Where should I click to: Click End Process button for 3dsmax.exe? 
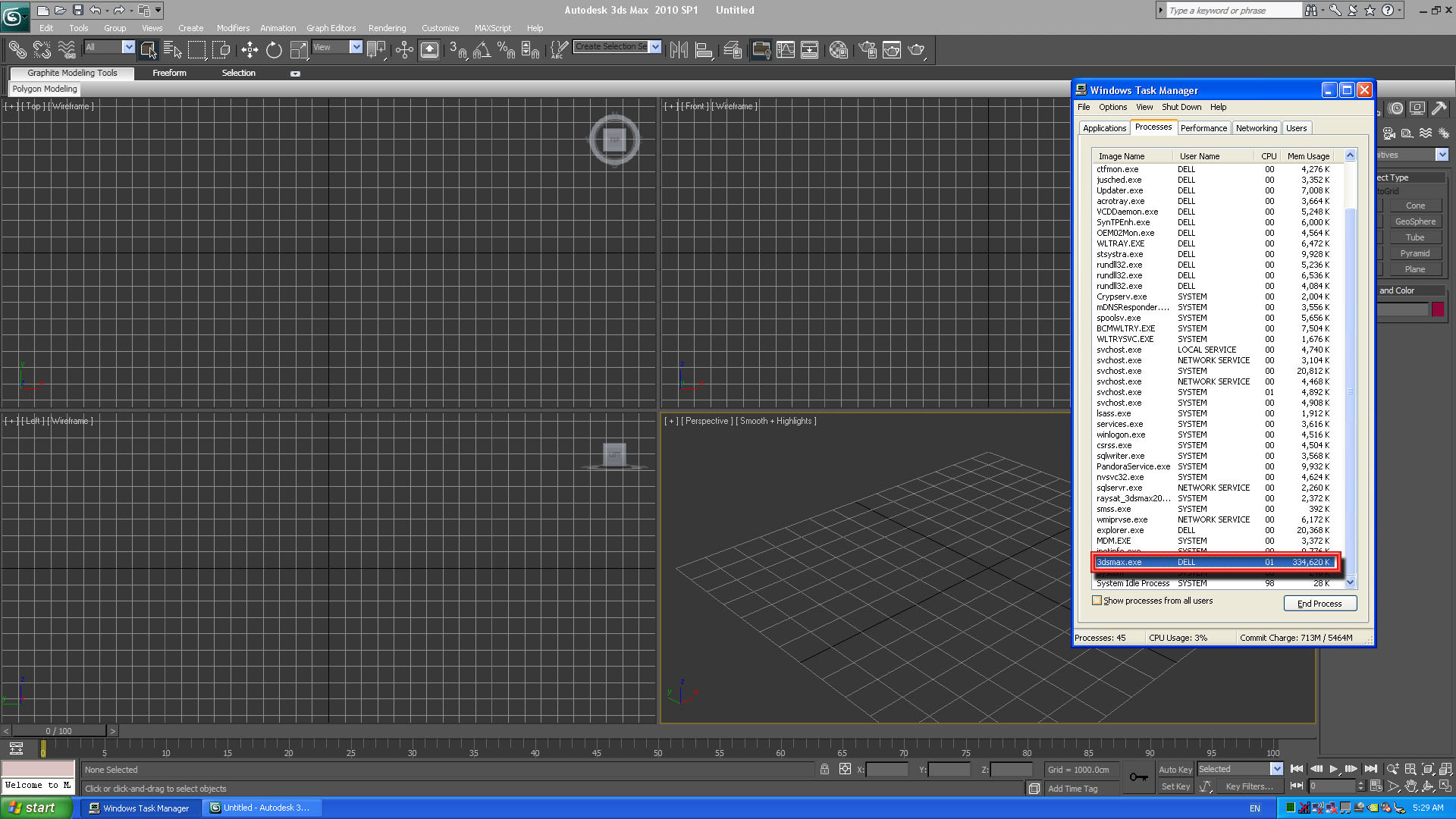pos(1319,603)
